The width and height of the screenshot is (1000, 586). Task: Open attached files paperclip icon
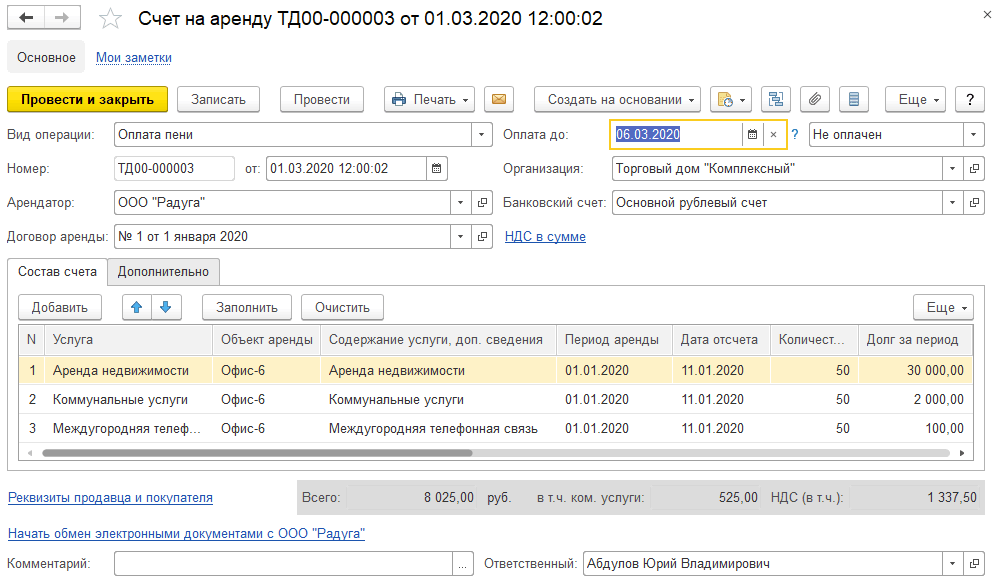(815, 99)
